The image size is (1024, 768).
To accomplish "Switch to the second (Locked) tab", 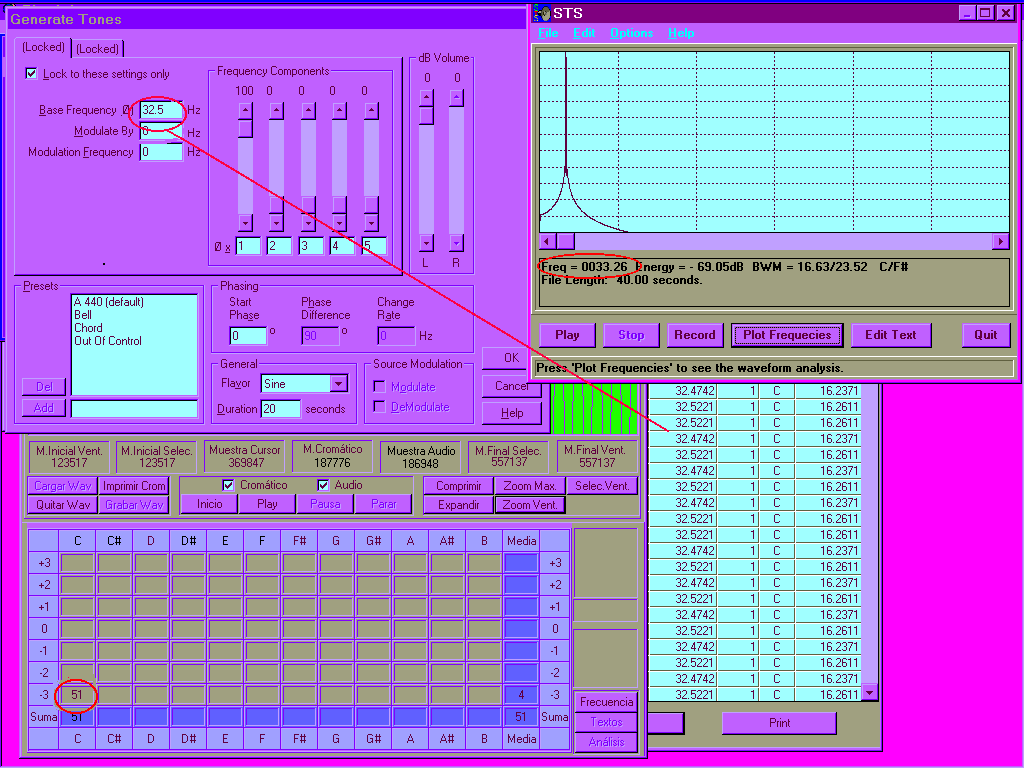I will (x=97, y=48).
